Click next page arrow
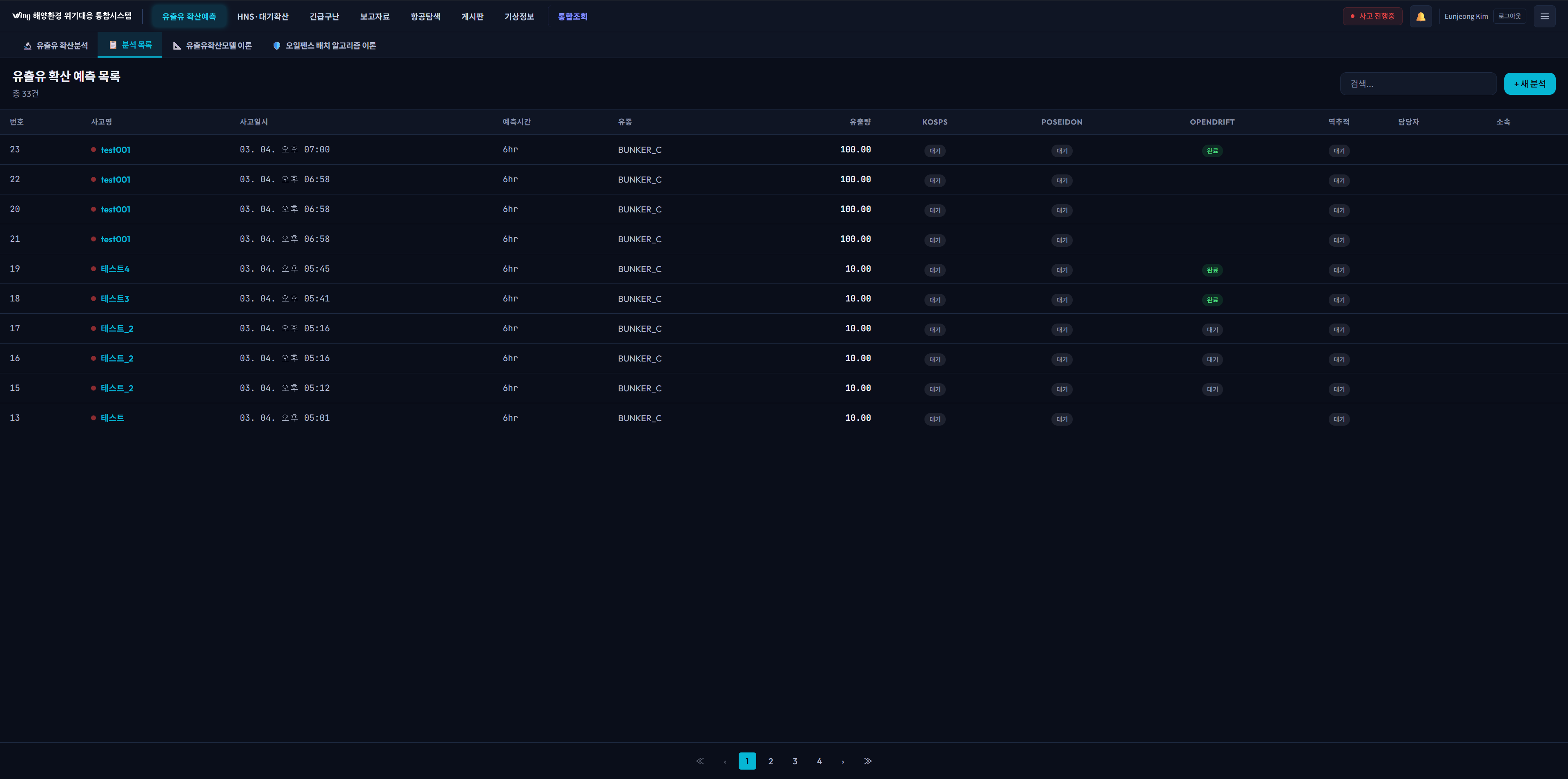The height and width of the screenshot is (779, 1568). [x=843, y=761]
